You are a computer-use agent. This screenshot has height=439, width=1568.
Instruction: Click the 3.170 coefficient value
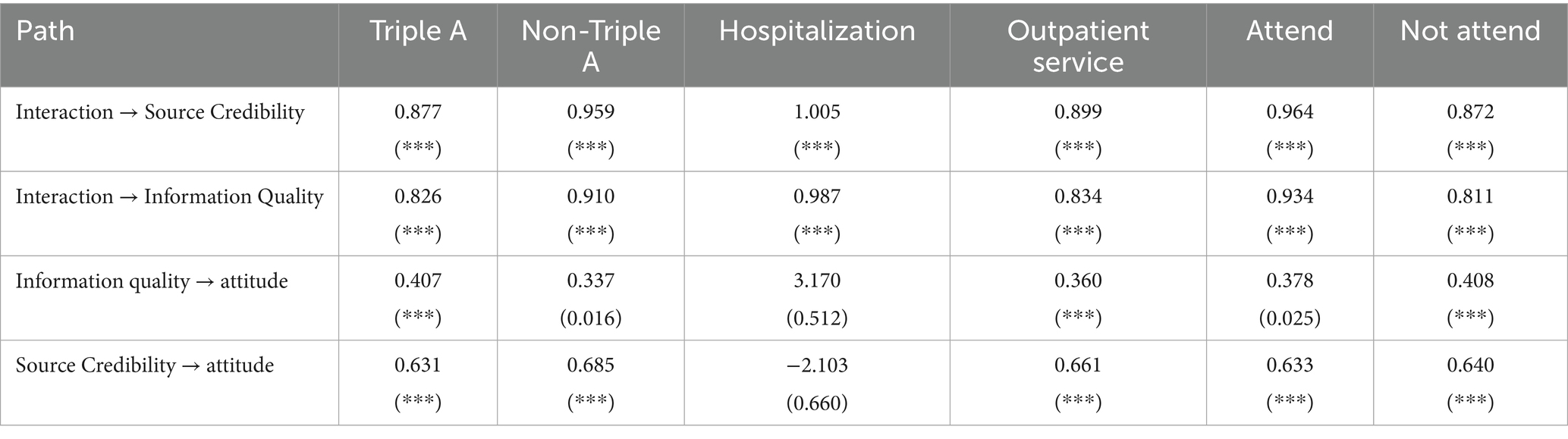(x=817, y=281)
